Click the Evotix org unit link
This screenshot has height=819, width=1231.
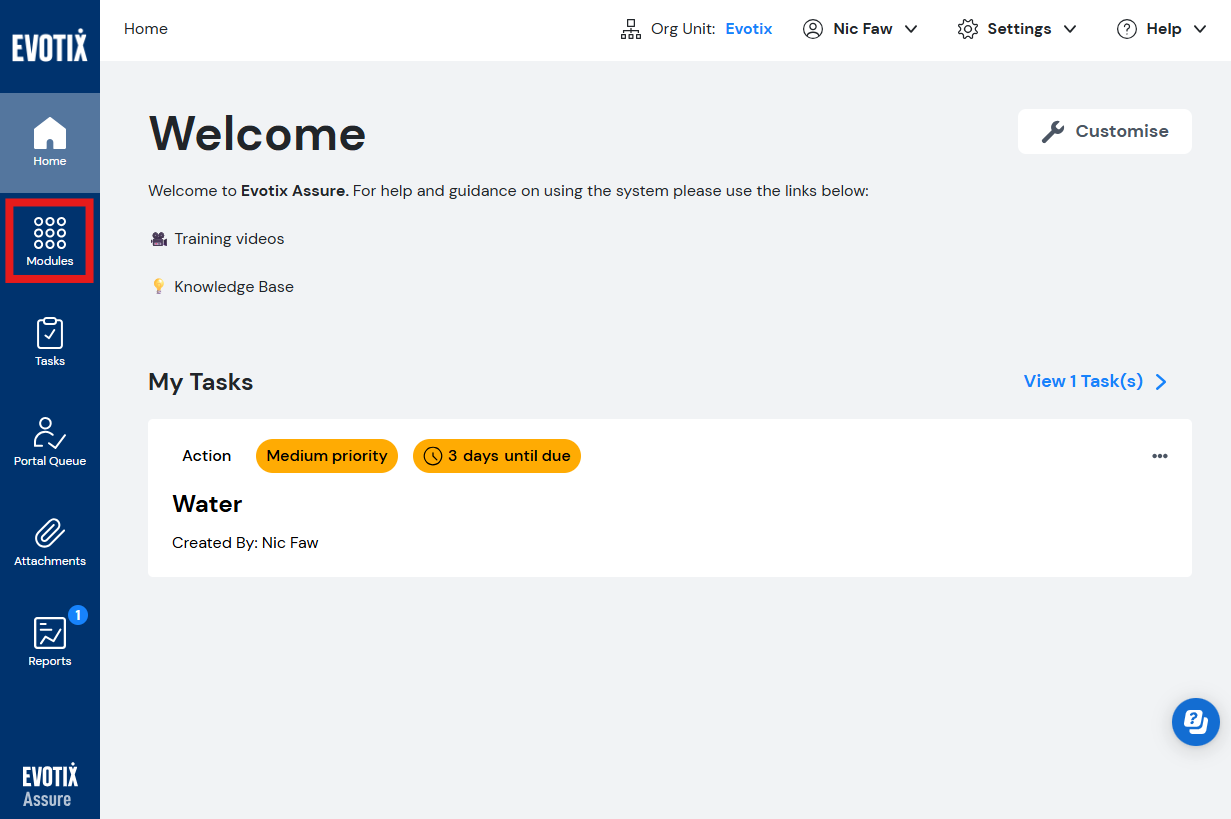coord(749,29)
